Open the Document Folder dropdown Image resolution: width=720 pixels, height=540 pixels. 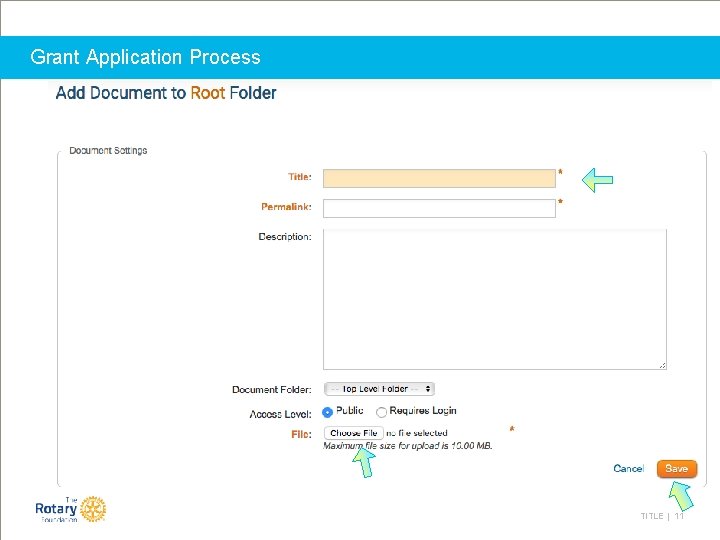coord(379,389)
